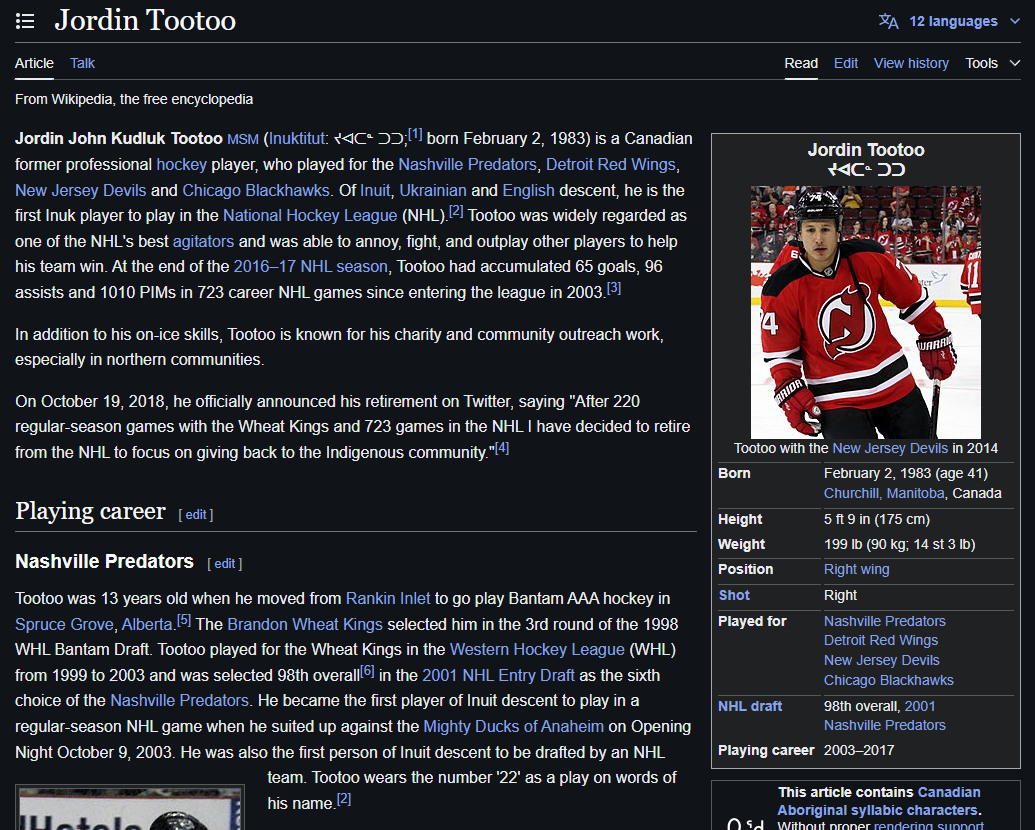
Task: Follow the rendering support link
Action: pyautogui.click(x=928, y=825)
